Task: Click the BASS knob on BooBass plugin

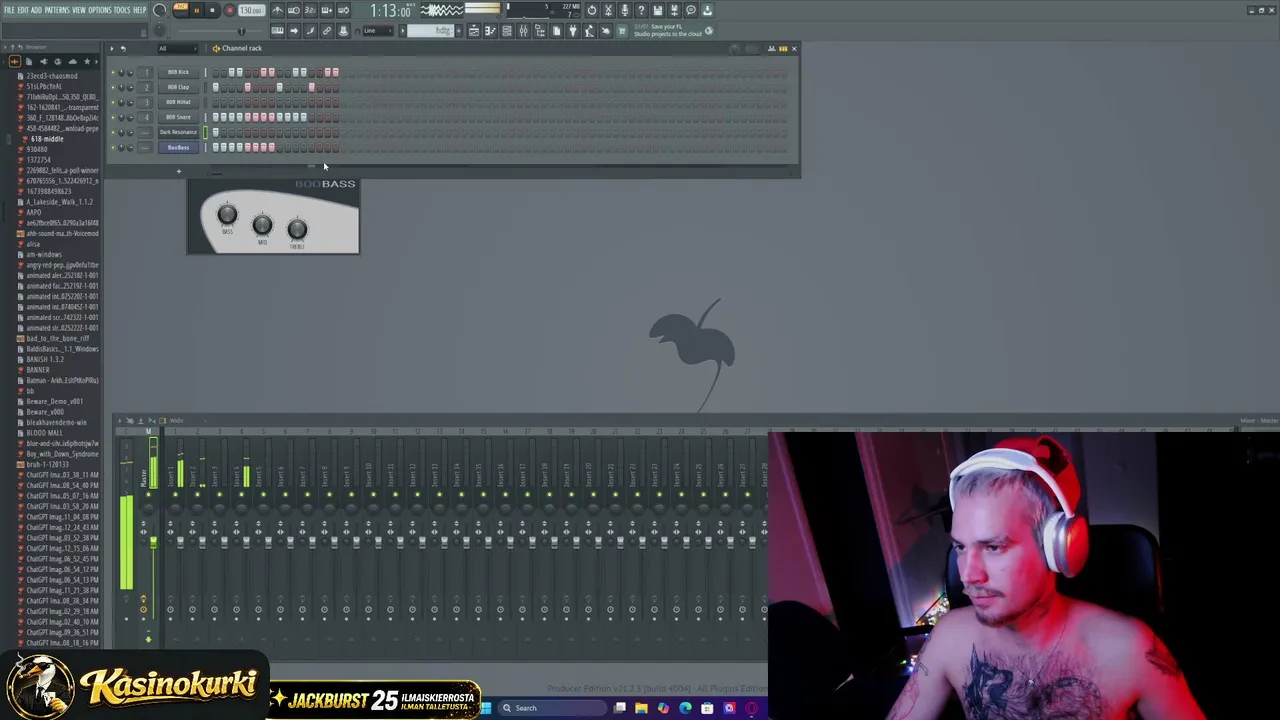Action: pyautogui.click(x=227, y=214)
